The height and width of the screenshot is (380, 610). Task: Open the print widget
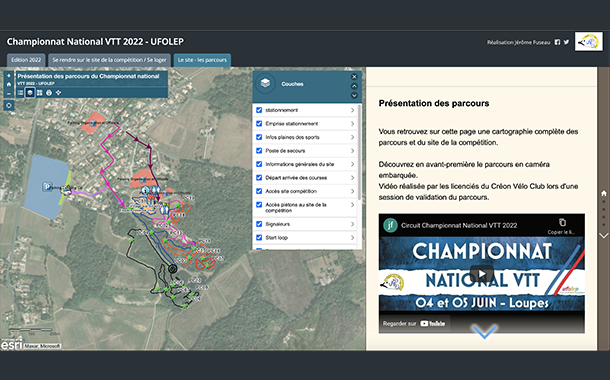pyautogui.click(x=49, y=93)
